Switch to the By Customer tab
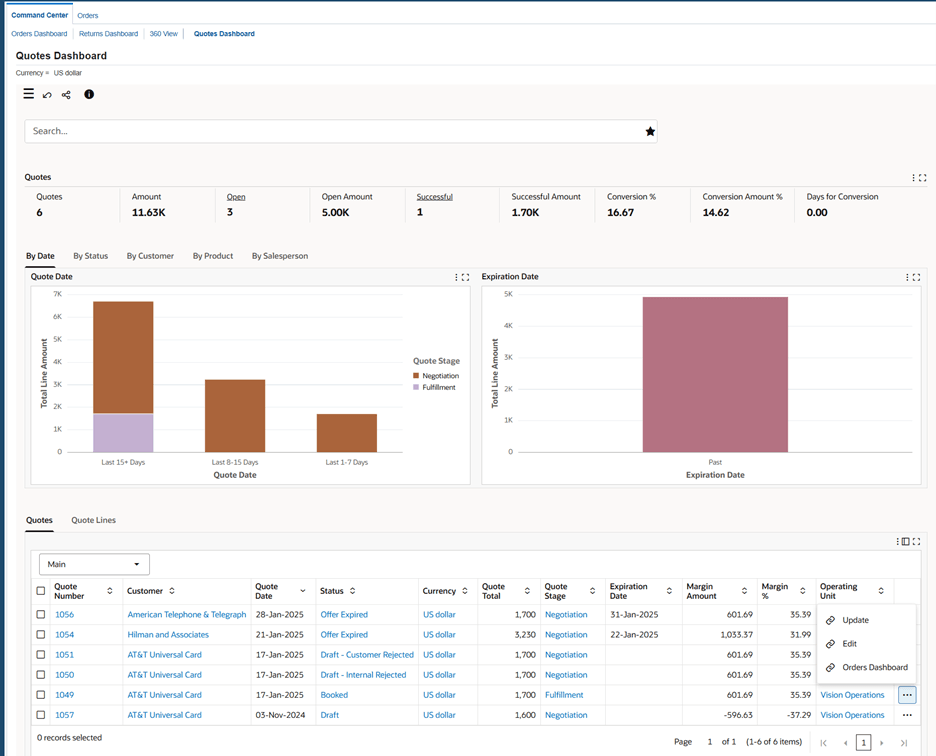 pos(150,256)
